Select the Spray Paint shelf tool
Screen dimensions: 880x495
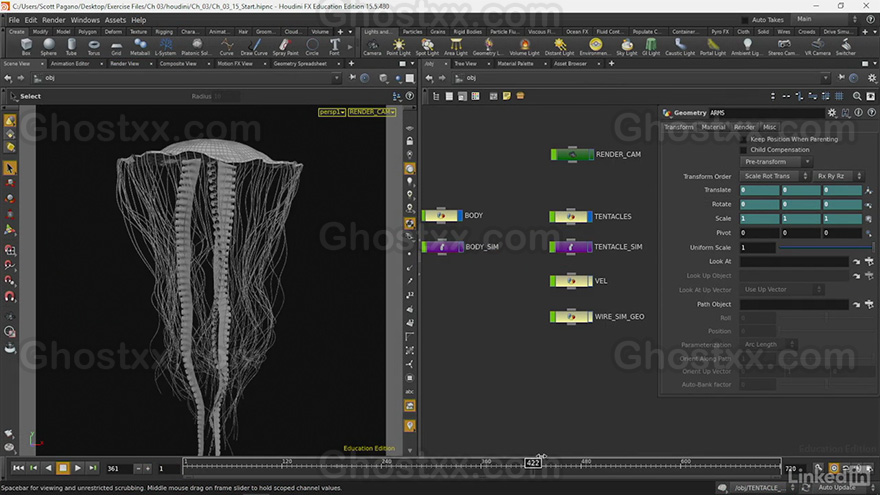click(286, 47)
